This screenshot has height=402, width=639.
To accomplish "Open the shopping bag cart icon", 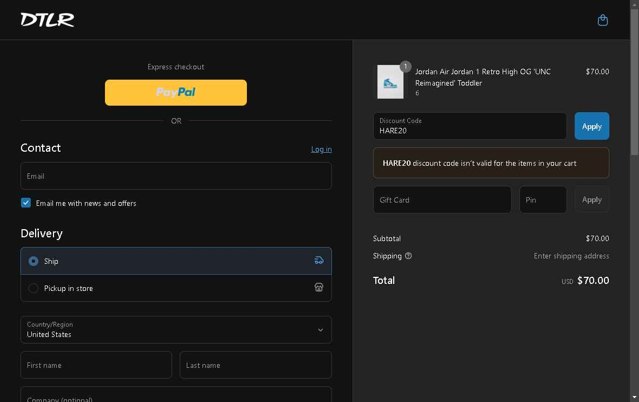I will 602,20.
